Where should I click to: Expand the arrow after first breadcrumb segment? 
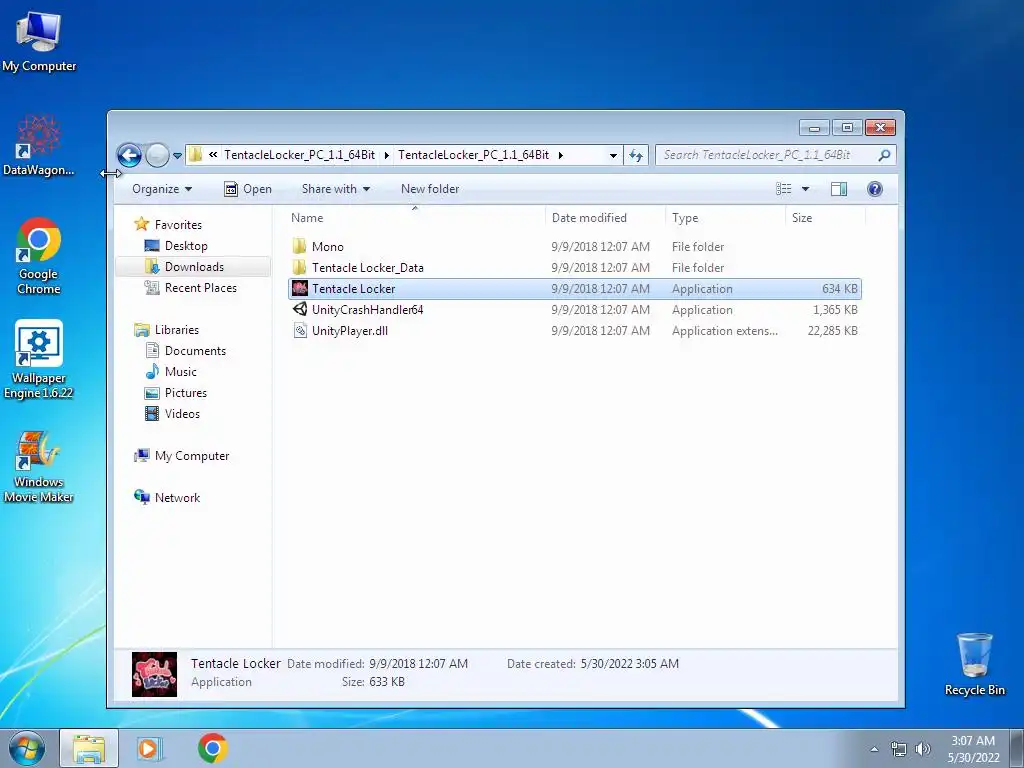tap(387, 155)
